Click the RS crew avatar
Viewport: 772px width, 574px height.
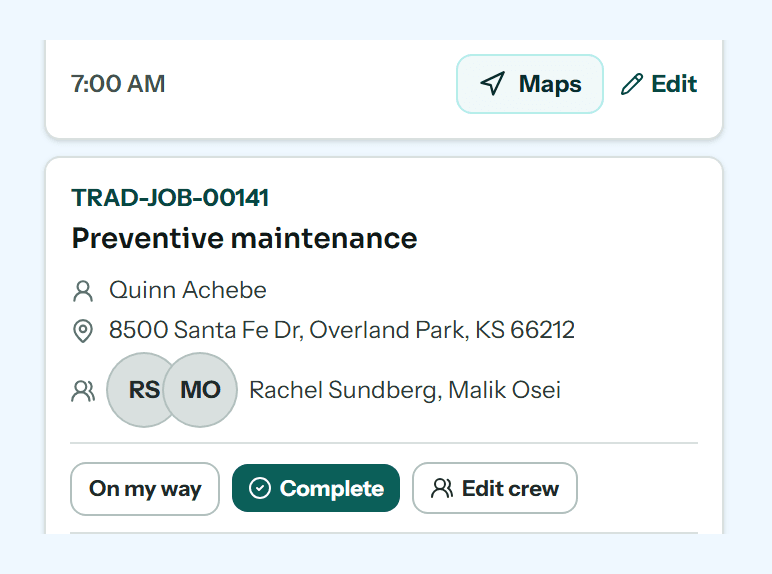coord(138,390)
